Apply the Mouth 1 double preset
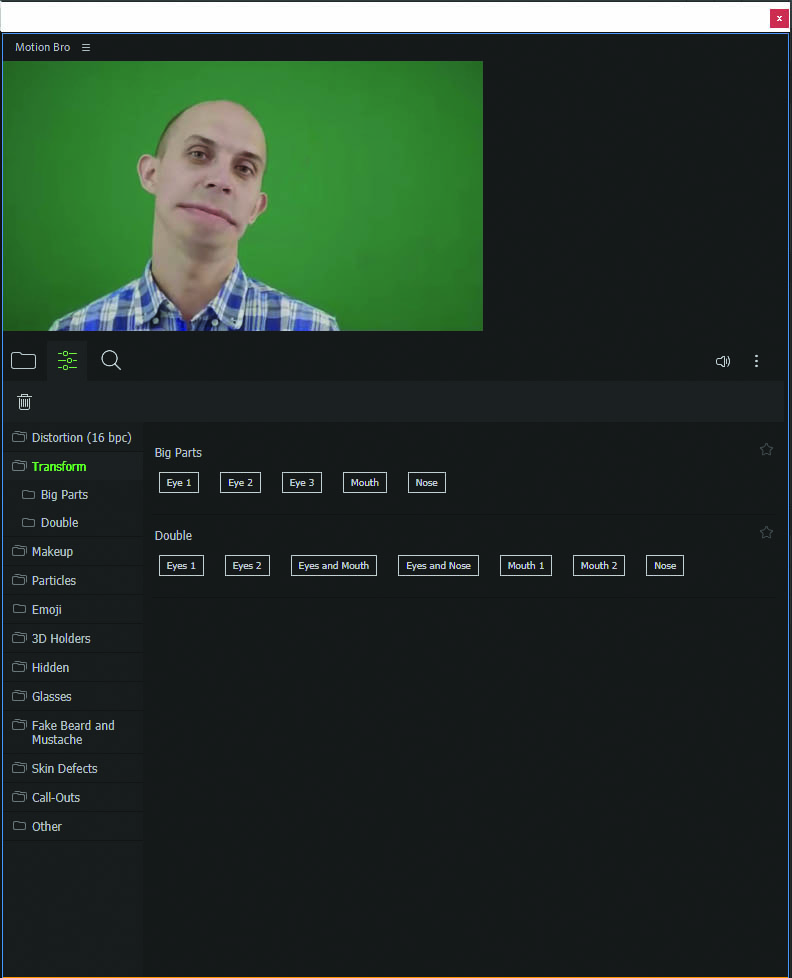The height and width of the screenshot is (978, 792). [526, 566]
